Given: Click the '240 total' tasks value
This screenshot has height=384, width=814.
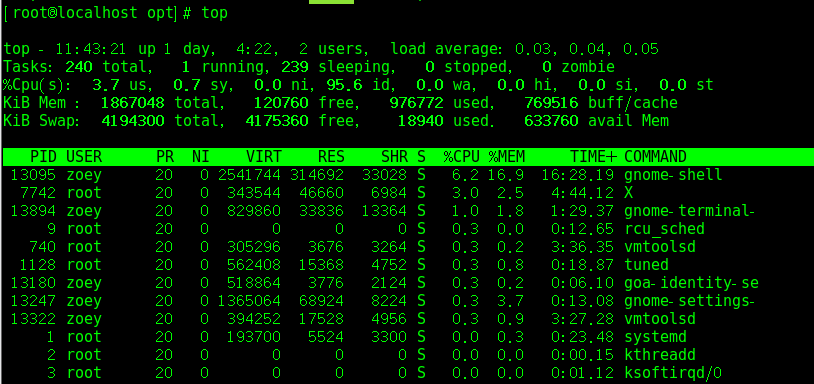Looking at the screenshot, I should pos(108,67).
